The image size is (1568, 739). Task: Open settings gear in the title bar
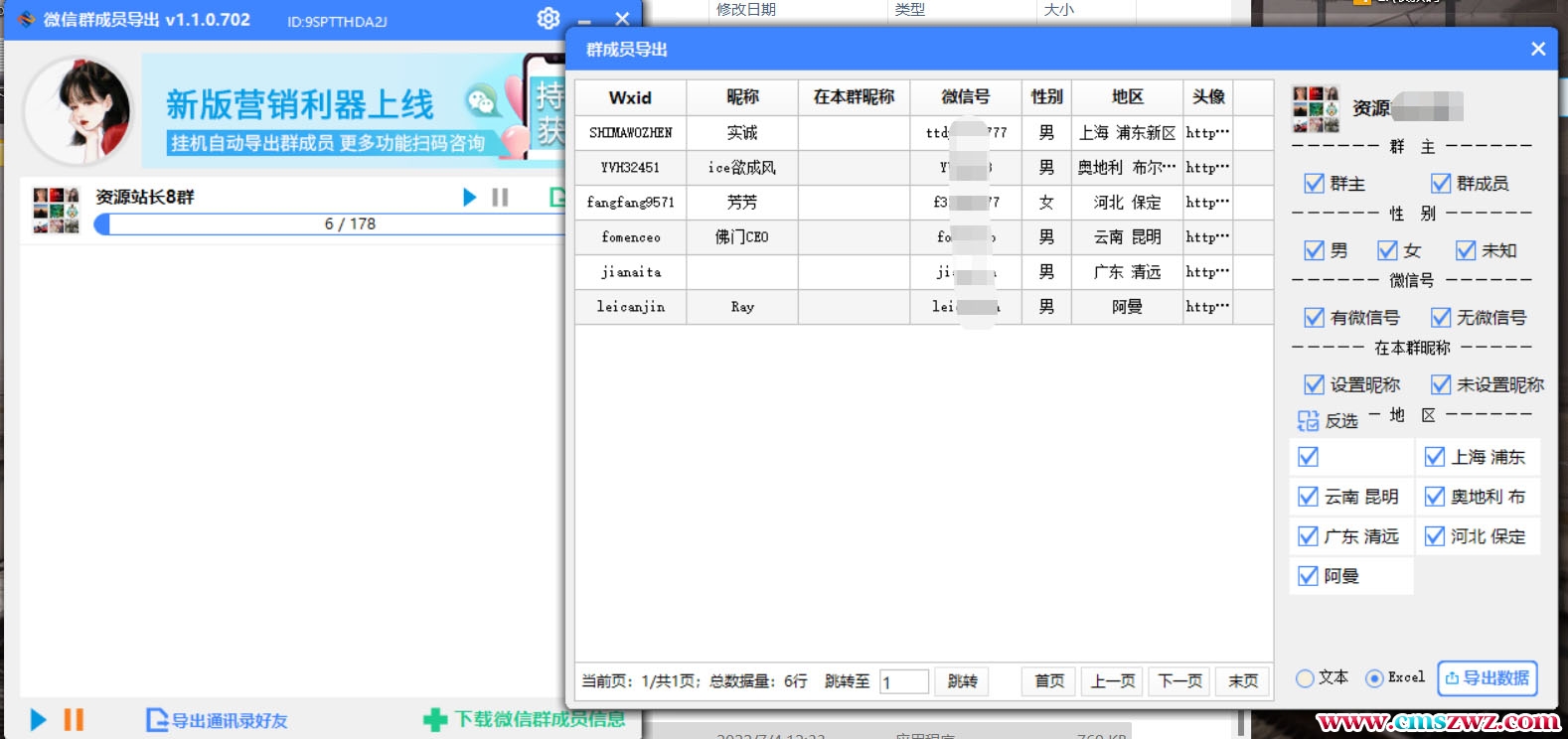tap(548, 19)
